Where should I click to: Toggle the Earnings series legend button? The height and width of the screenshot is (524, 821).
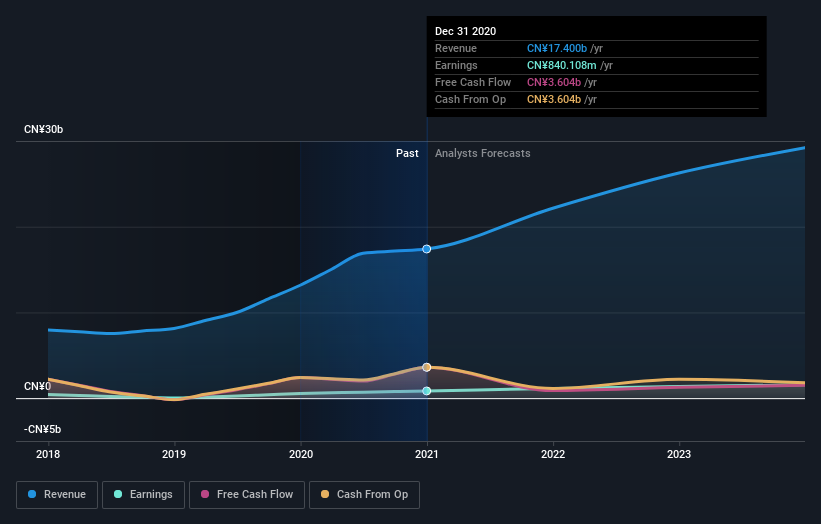(x=143, y=495)
